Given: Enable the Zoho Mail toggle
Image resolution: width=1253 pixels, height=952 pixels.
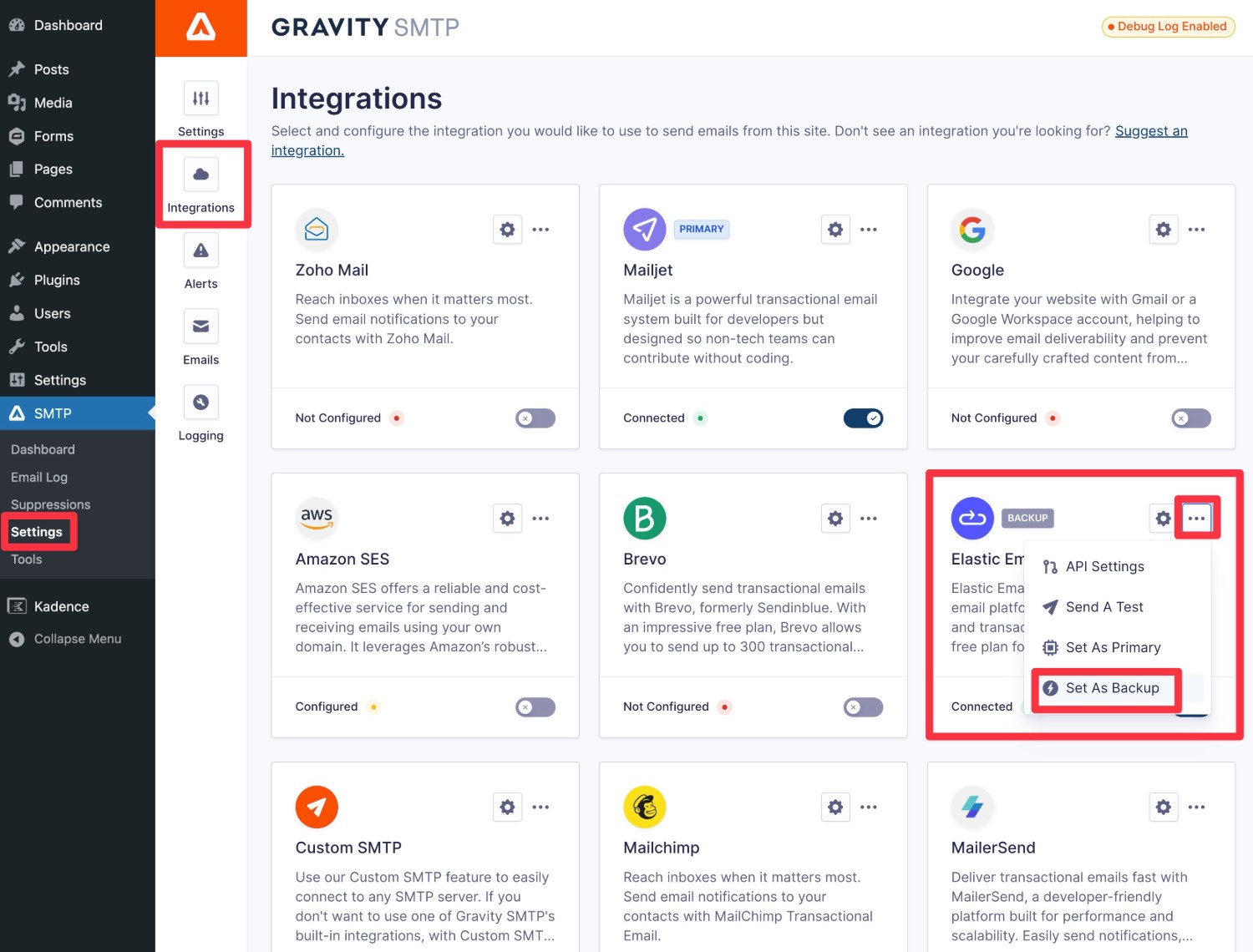Looking at the screenshot, I should tap(535, 418).
